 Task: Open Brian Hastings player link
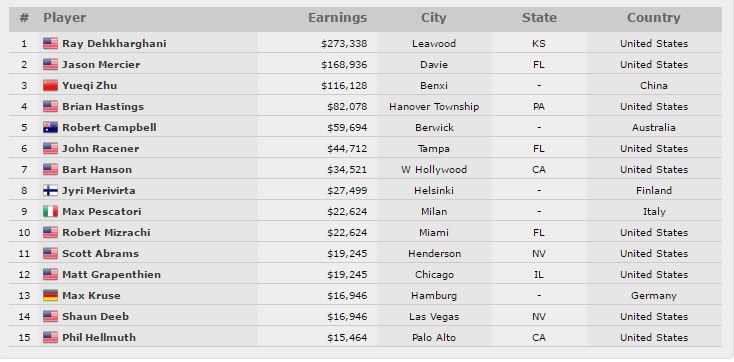103,106
